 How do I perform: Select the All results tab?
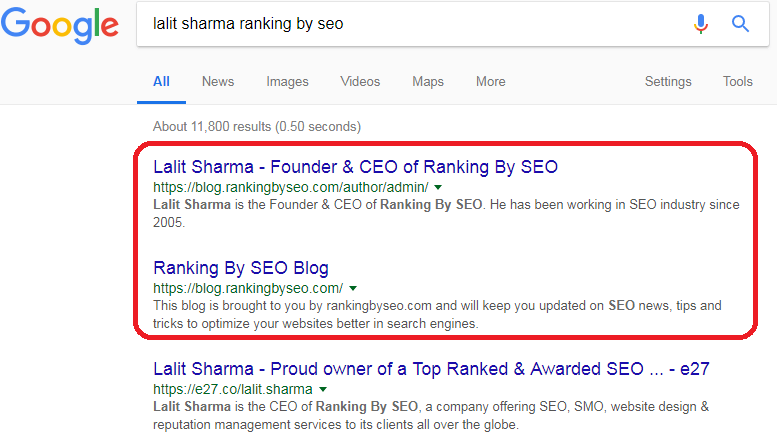point(162,81)
